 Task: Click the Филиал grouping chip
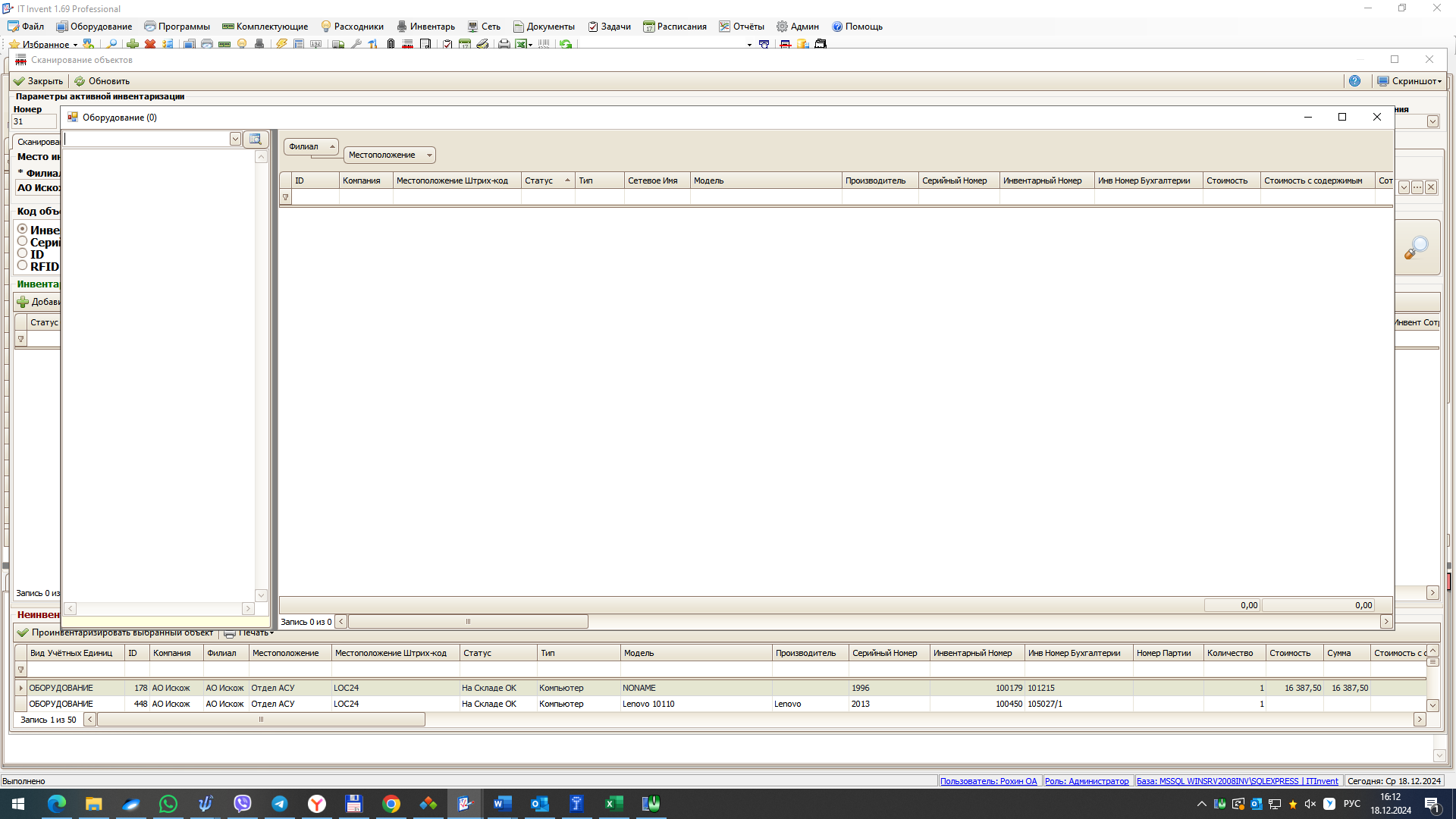[x=311, y=146]
